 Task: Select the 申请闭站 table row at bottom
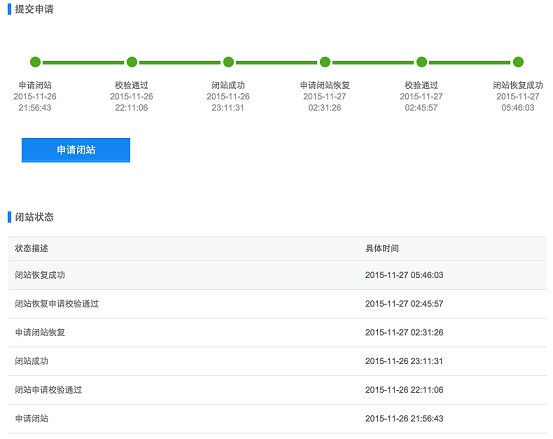[x=277, y=419]
